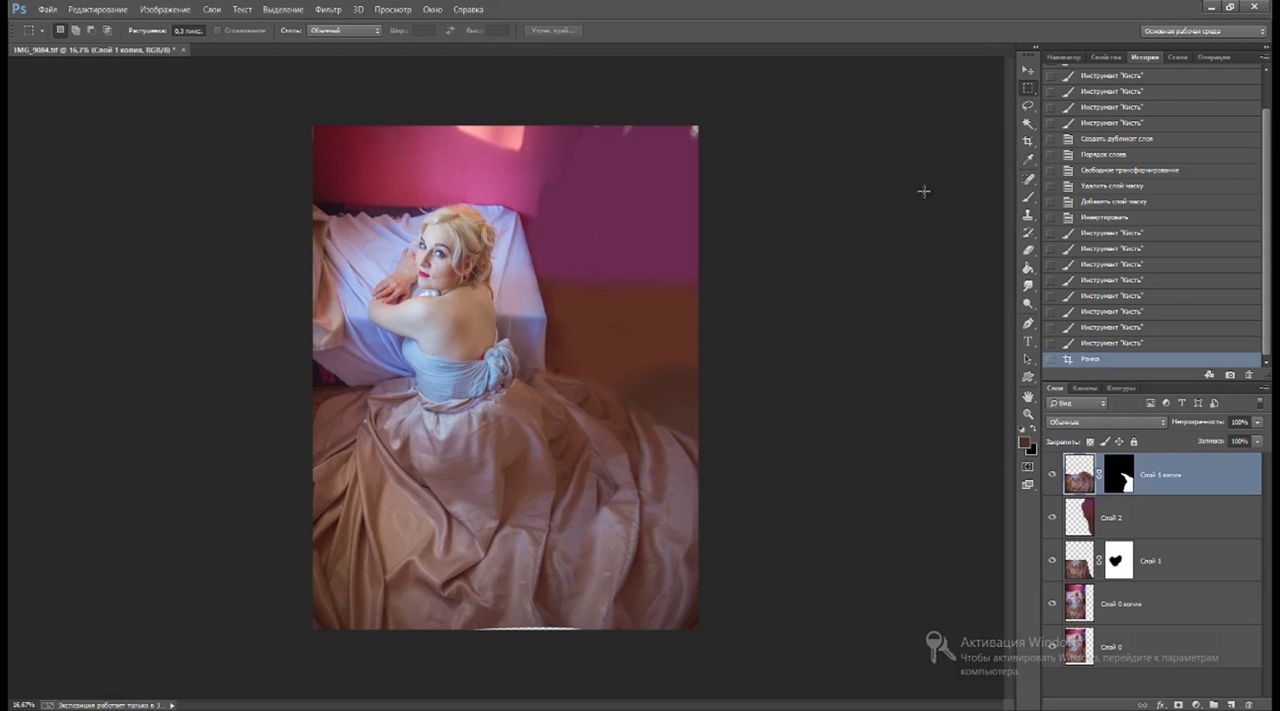This screenshot has width=1280, height=711.
Task: Switch to the Контуры tab
Action: (1121, 388)
